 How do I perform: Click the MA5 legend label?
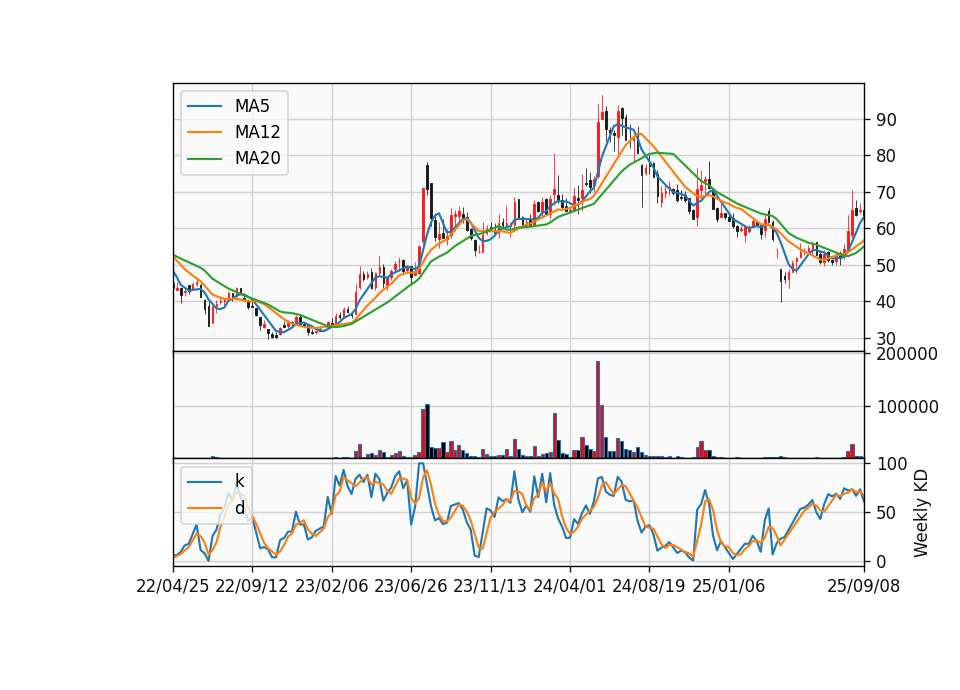[252, 106]
